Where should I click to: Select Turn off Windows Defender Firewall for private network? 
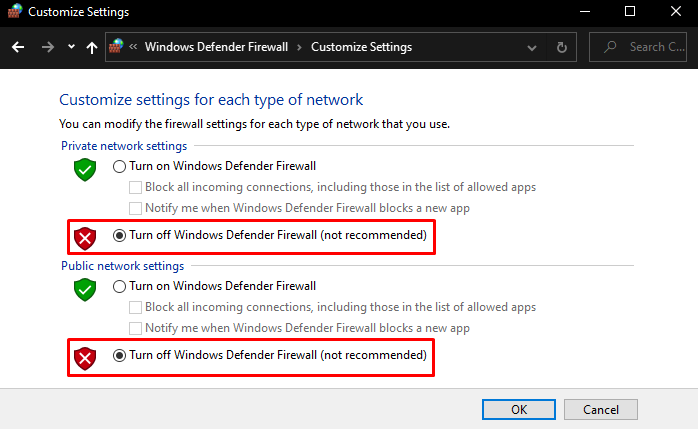[x=120, y=236]
